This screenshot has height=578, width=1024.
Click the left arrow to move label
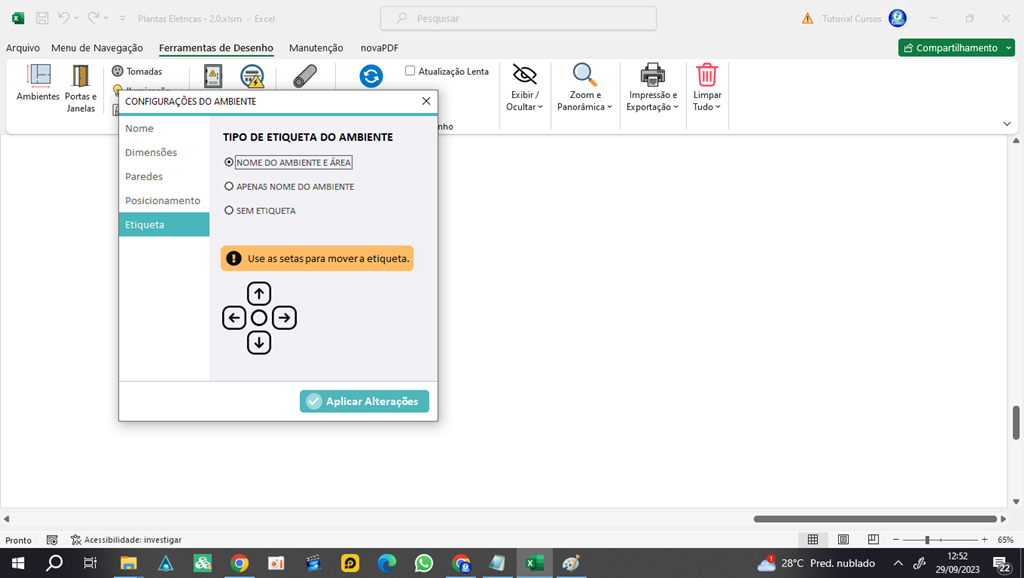tap(234, 318)
